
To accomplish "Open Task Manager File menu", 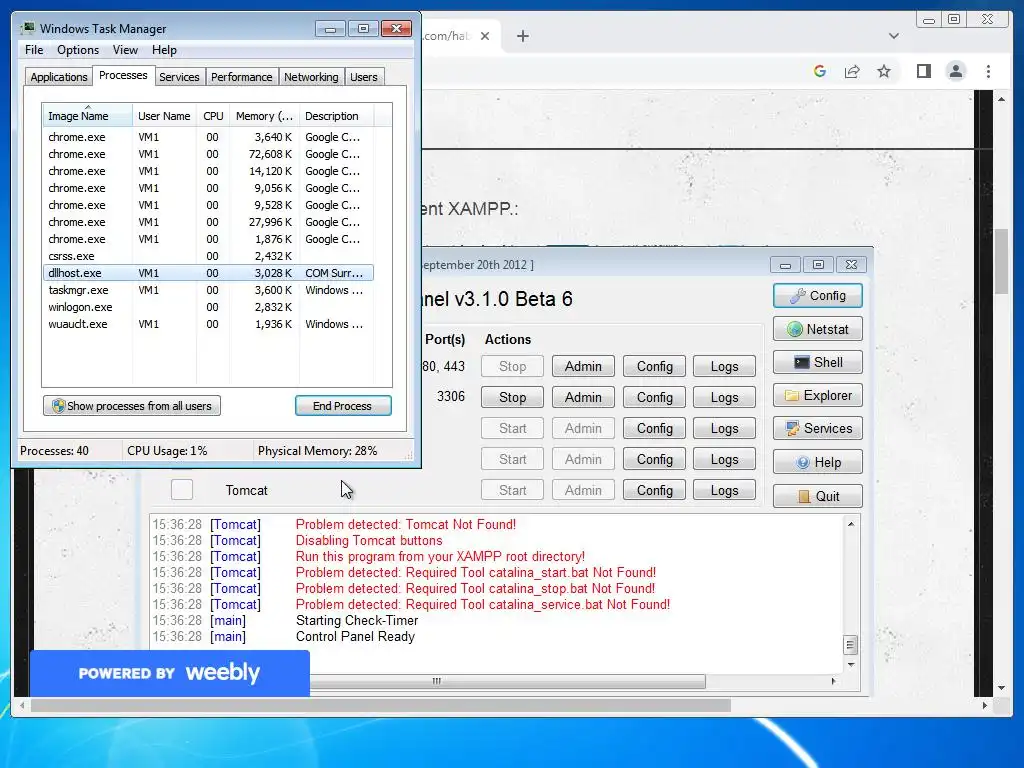I will [x=34, y=50].
